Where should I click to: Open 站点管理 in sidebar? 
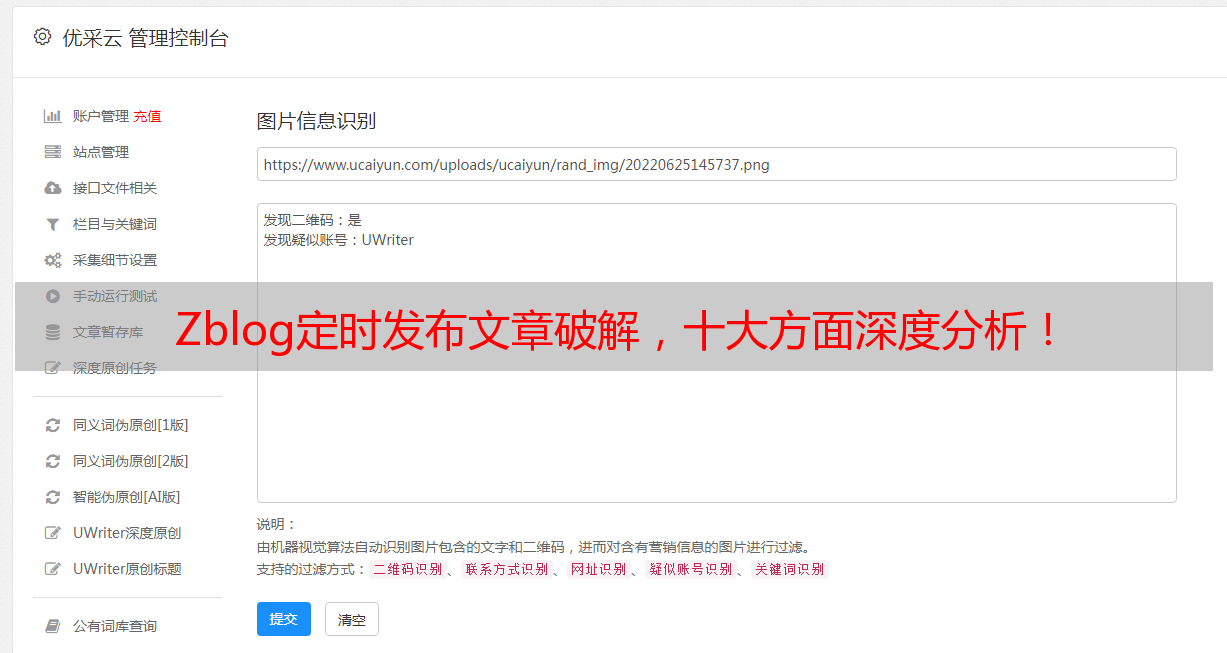click(x=101, y=152)
